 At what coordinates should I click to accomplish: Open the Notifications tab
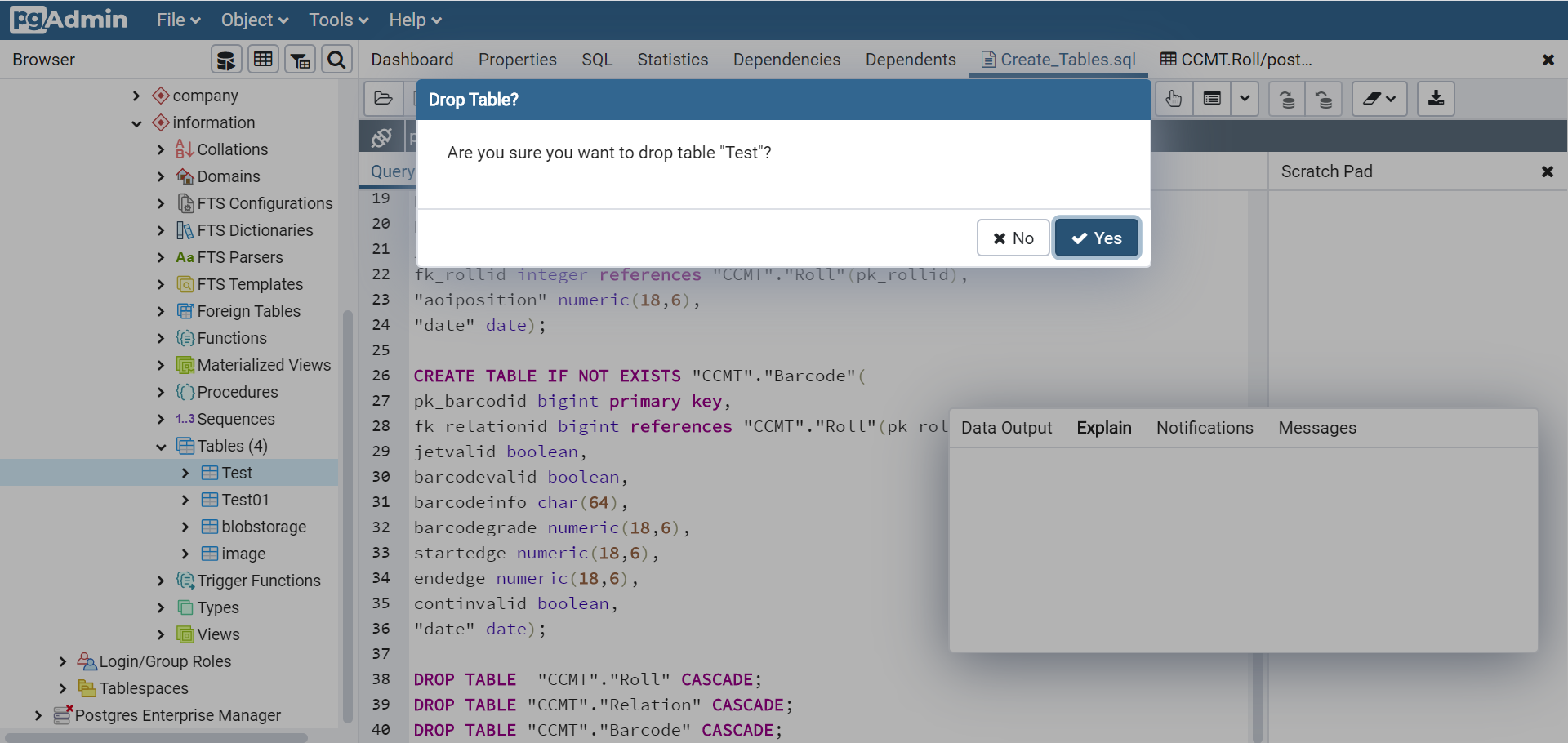pos(1205,427)
